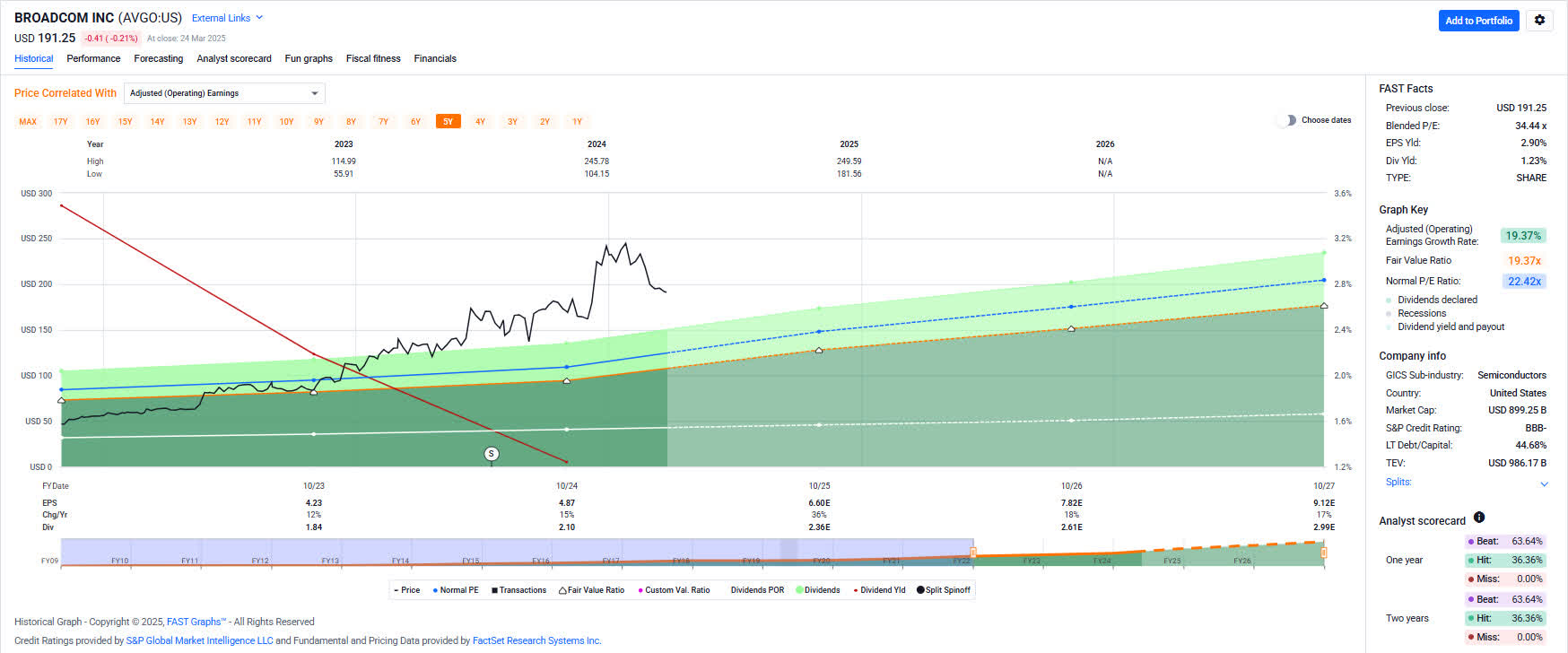
Task: Switch to the Forecasting tab
Action: coord(158,58)
